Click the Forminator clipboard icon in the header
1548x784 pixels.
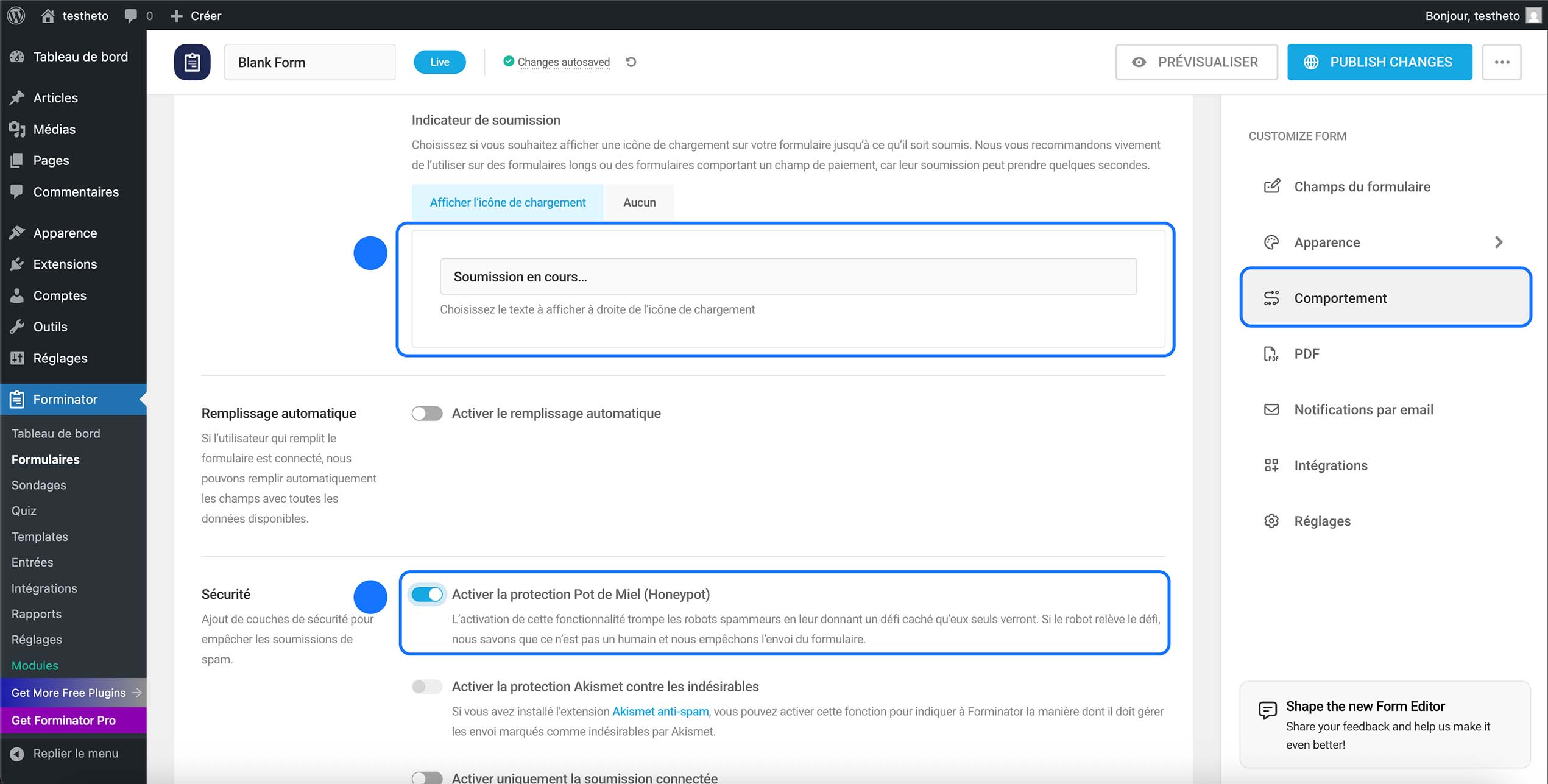192,62
